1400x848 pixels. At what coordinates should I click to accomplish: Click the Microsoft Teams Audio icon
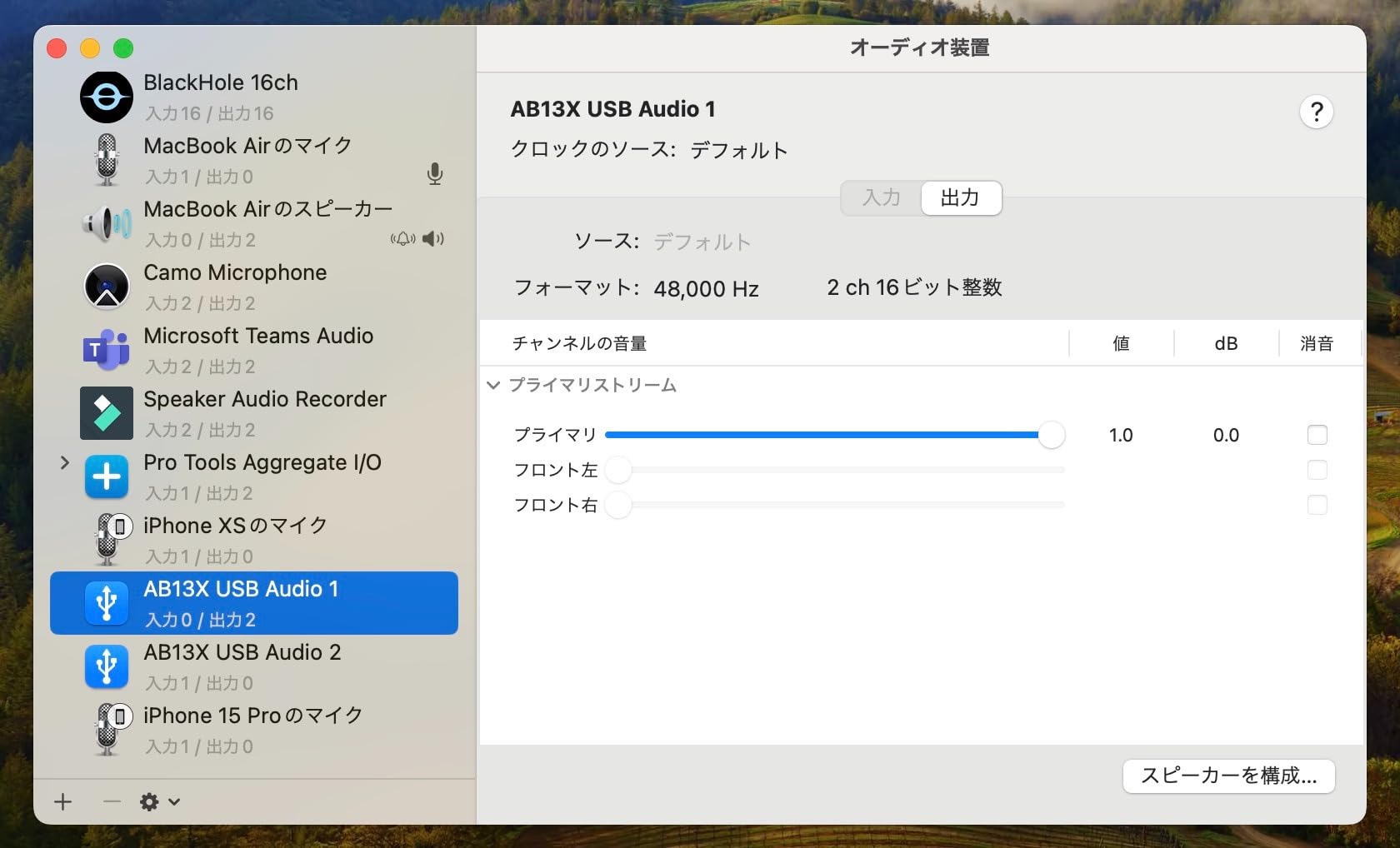tap(106, 350)
